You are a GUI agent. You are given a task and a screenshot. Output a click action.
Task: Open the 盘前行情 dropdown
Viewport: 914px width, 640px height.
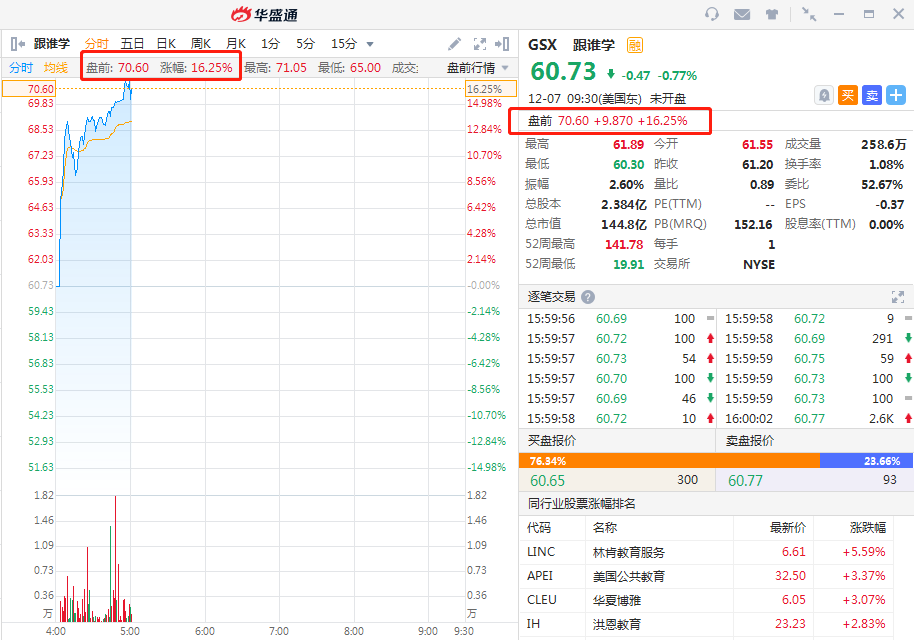click(x=477, y=68)
